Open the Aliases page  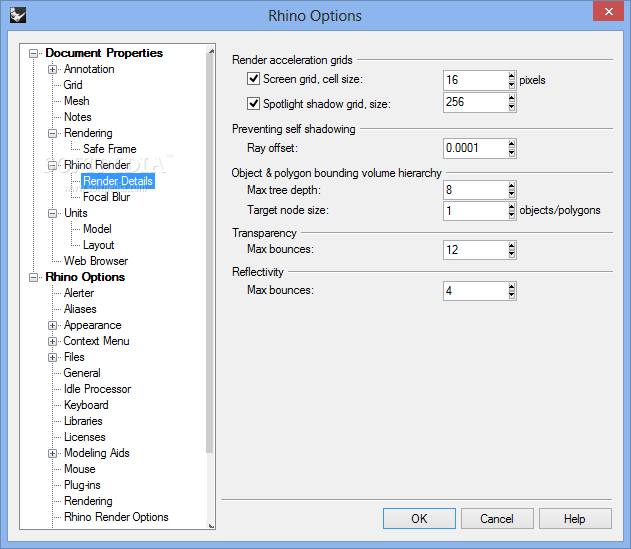coord(80,309)
